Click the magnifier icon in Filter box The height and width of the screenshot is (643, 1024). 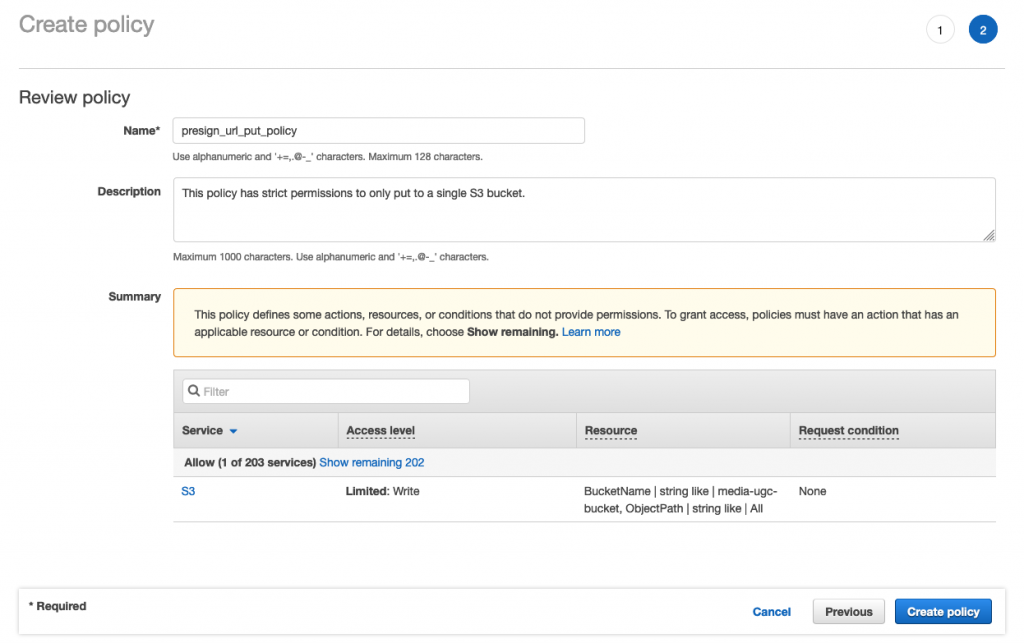coord(194,391)
